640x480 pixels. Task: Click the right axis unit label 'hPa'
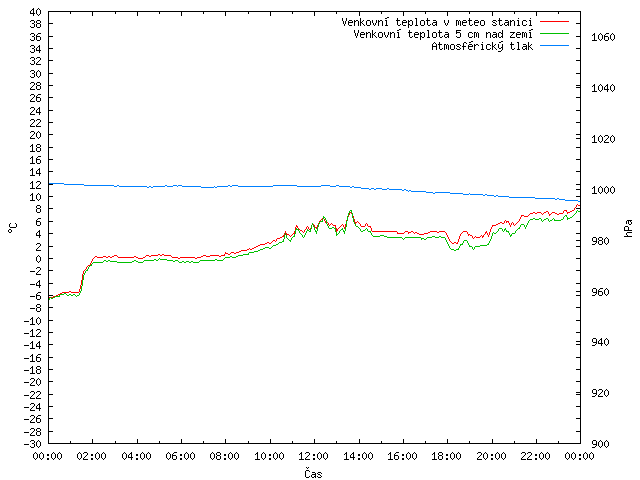629,228
